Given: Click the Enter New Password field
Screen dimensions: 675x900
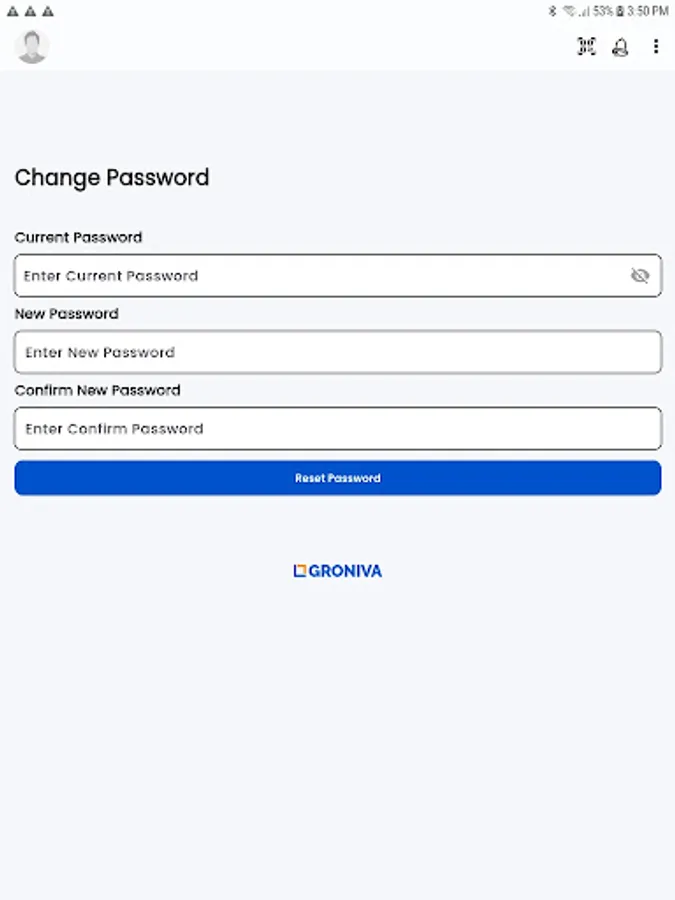Looking at the screenshot, I should point(337,352).
